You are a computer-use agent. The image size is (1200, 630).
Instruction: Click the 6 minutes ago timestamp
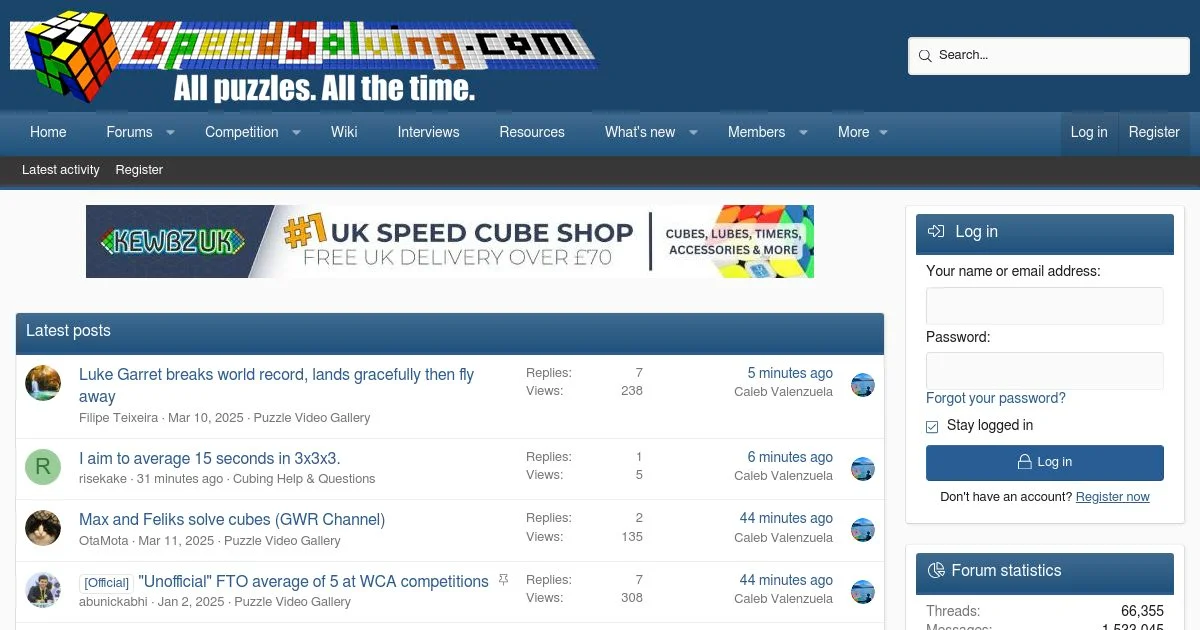790,457
